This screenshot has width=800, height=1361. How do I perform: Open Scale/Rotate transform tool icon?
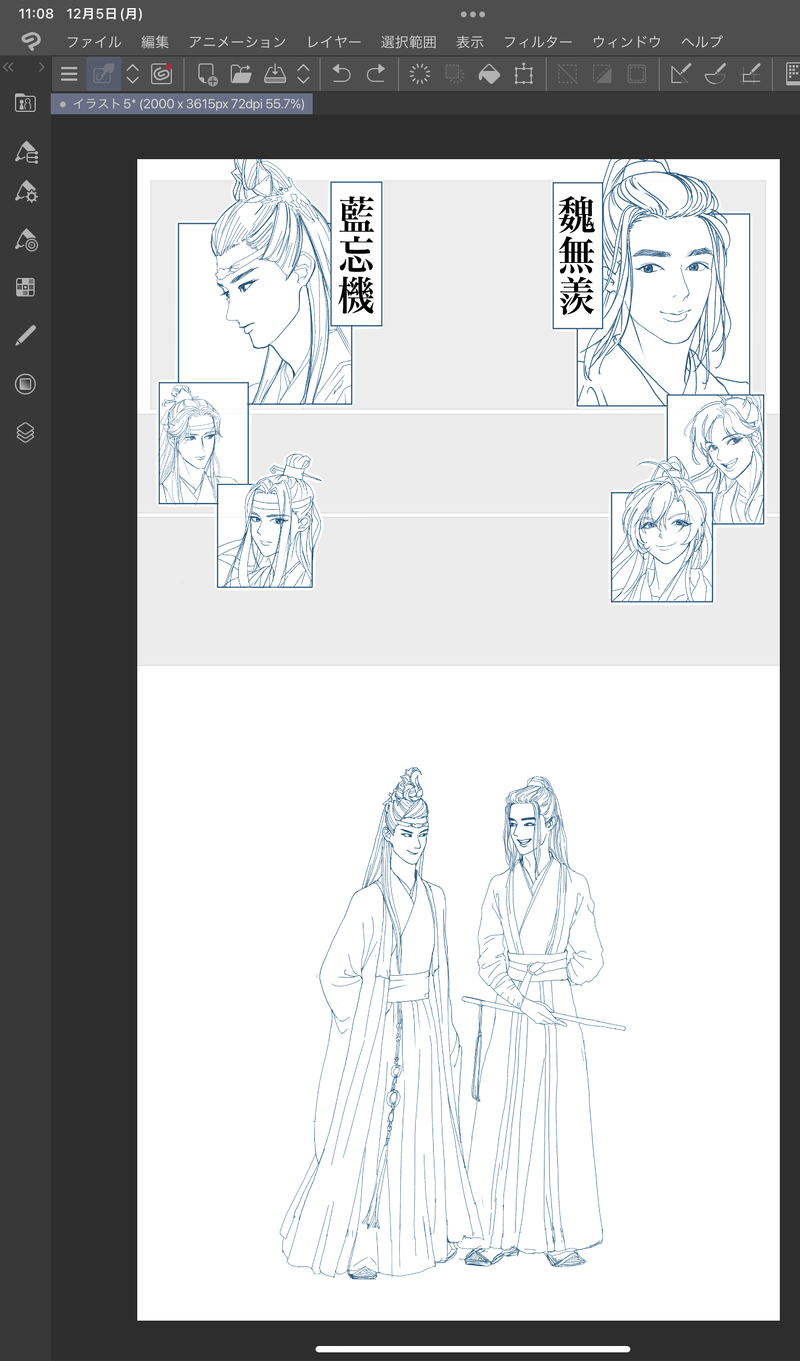(x=523, y=74)
